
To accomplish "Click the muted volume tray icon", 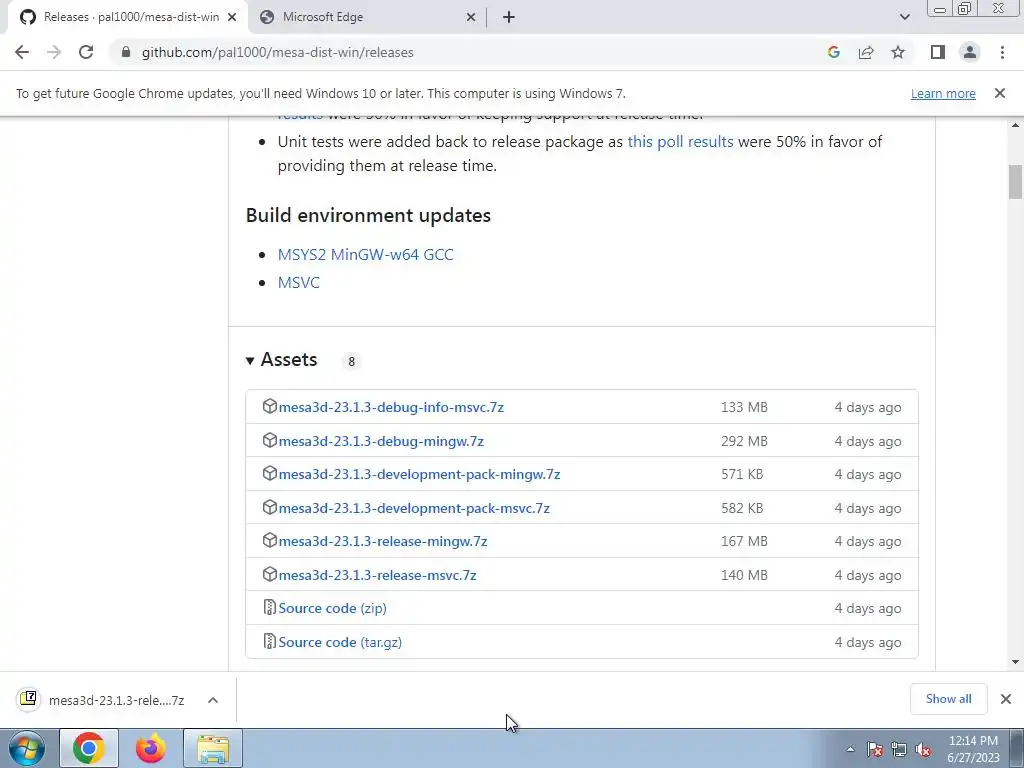I will tap(923, 750).
